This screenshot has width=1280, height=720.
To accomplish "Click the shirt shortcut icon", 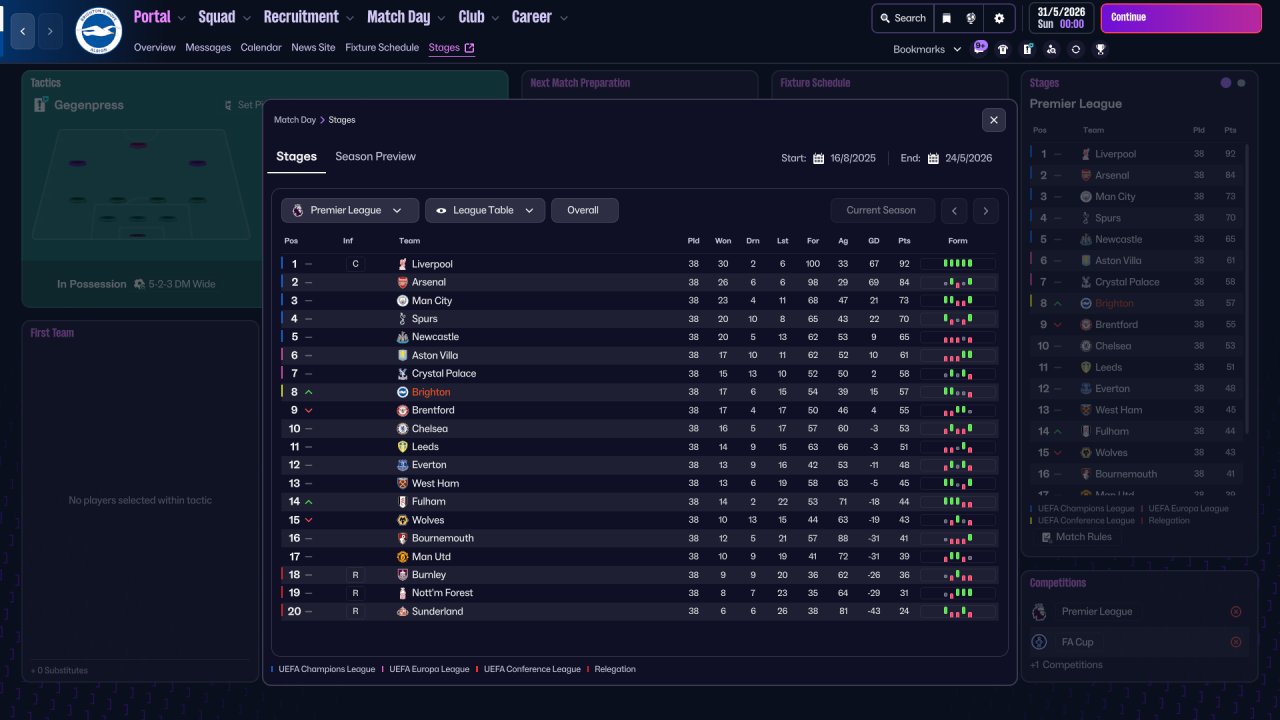I will pos(1003,49).
